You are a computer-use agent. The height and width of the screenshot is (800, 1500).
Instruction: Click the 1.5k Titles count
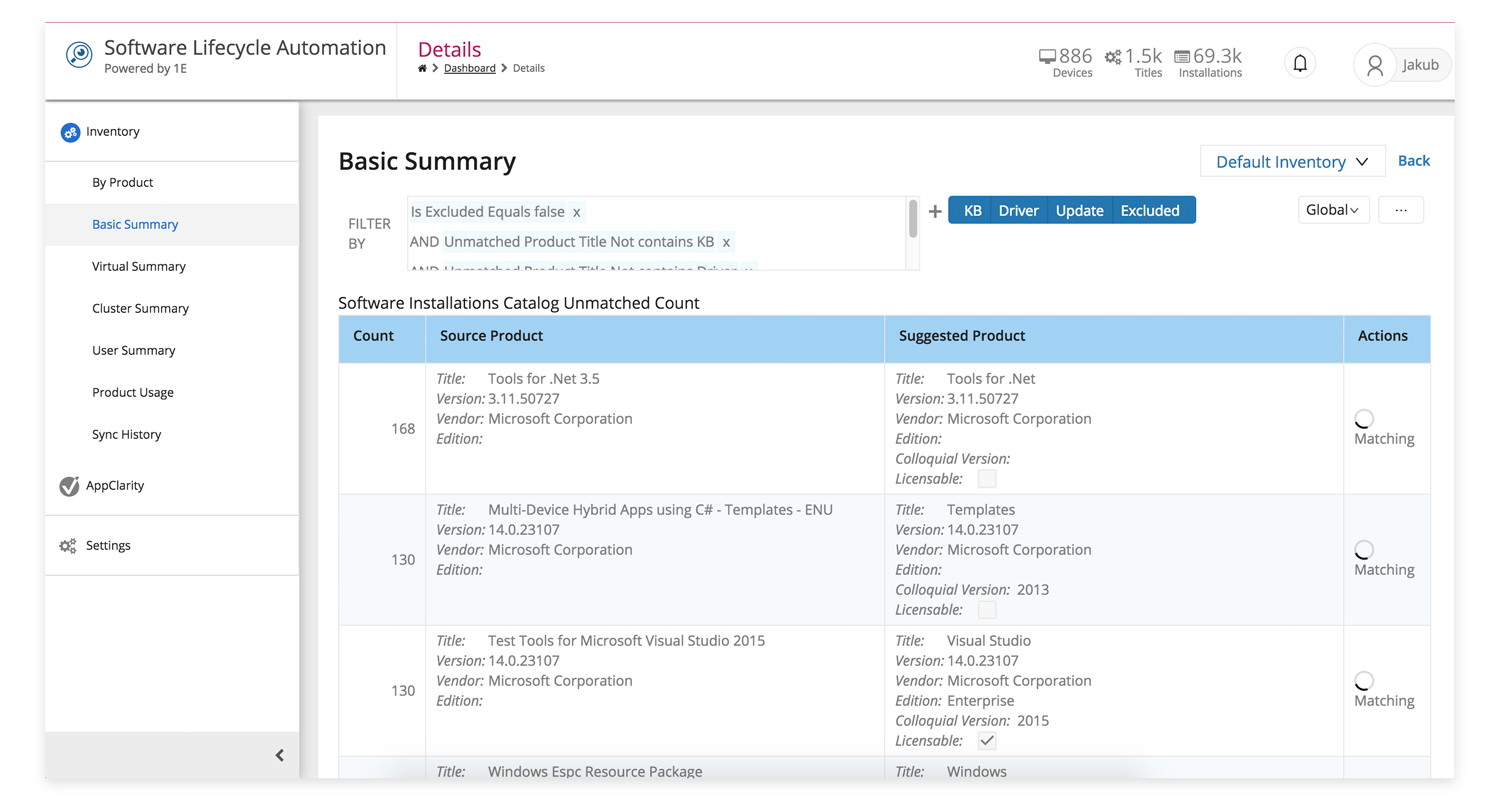pos(1144,56)
